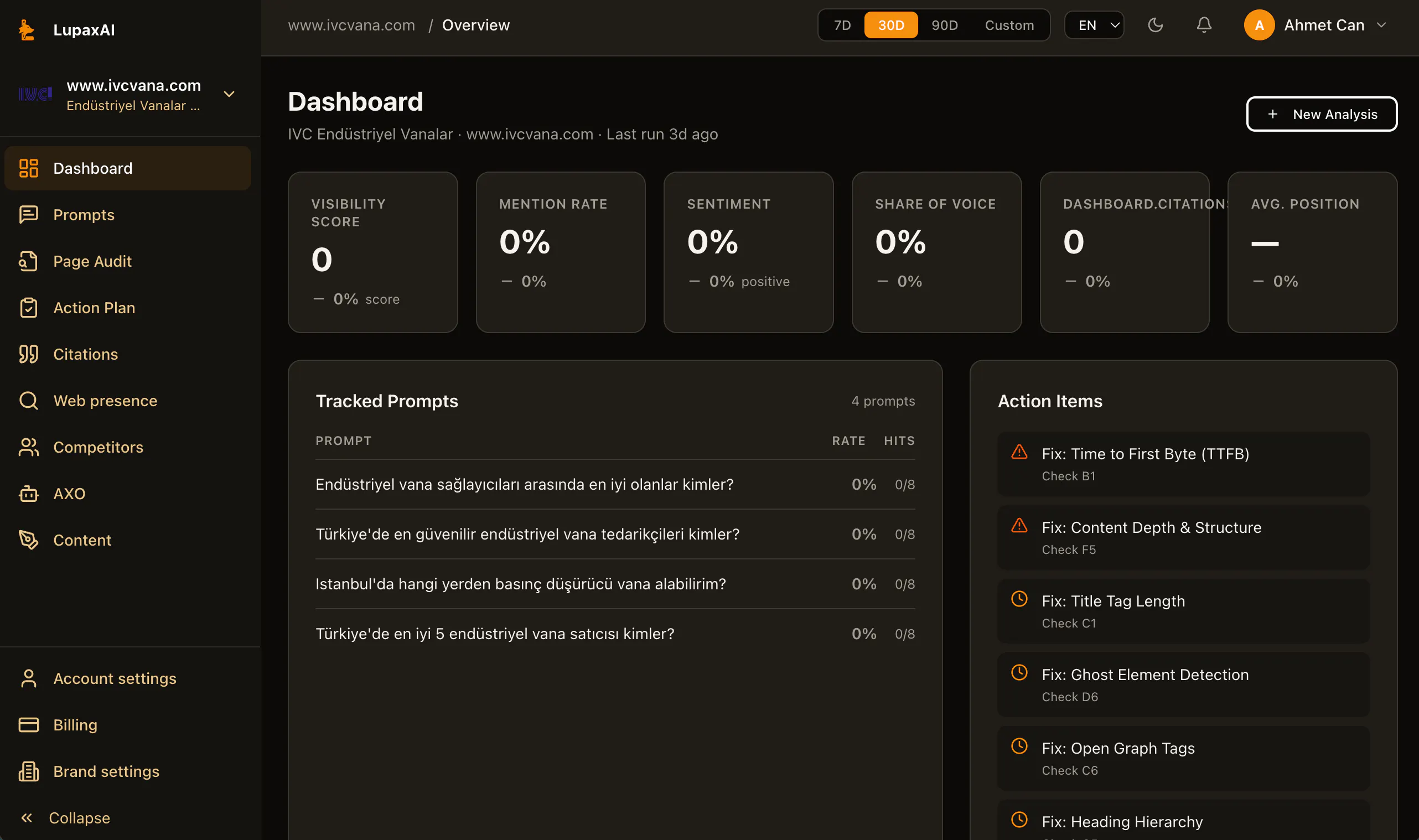The height and width of the screenshot is (840, 1419).
Task: Click the orange A user avatar
Action: click(x=1259, y=25)
